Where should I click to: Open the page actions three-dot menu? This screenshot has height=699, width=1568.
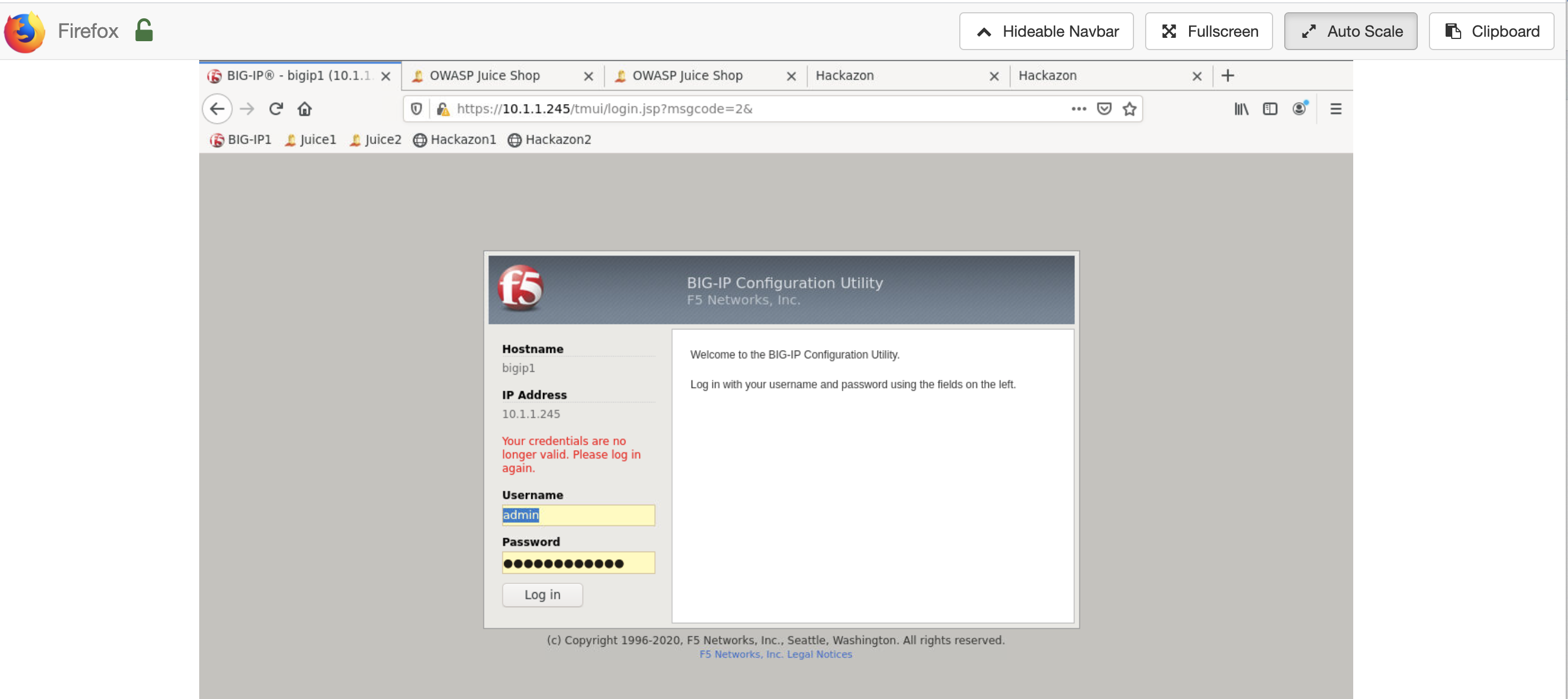click(1078, 109)
